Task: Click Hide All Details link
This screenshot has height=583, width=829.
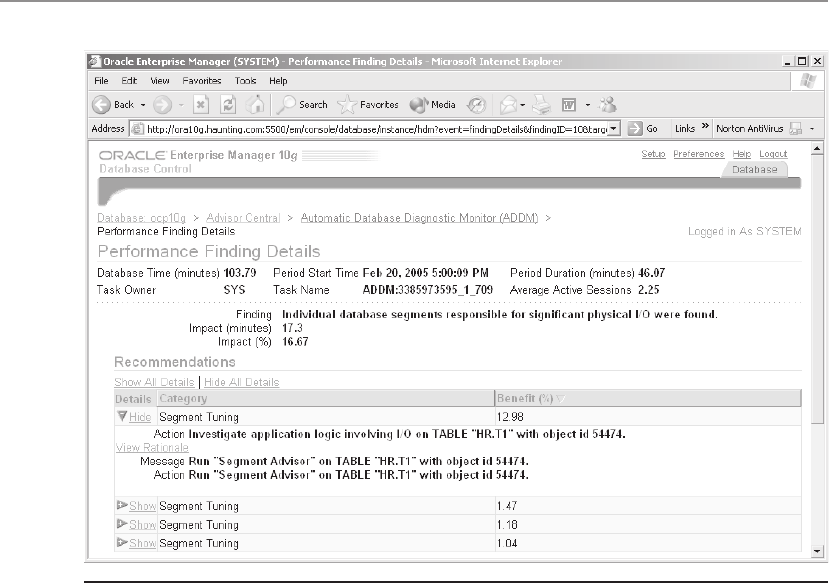Action: (242, 382)
